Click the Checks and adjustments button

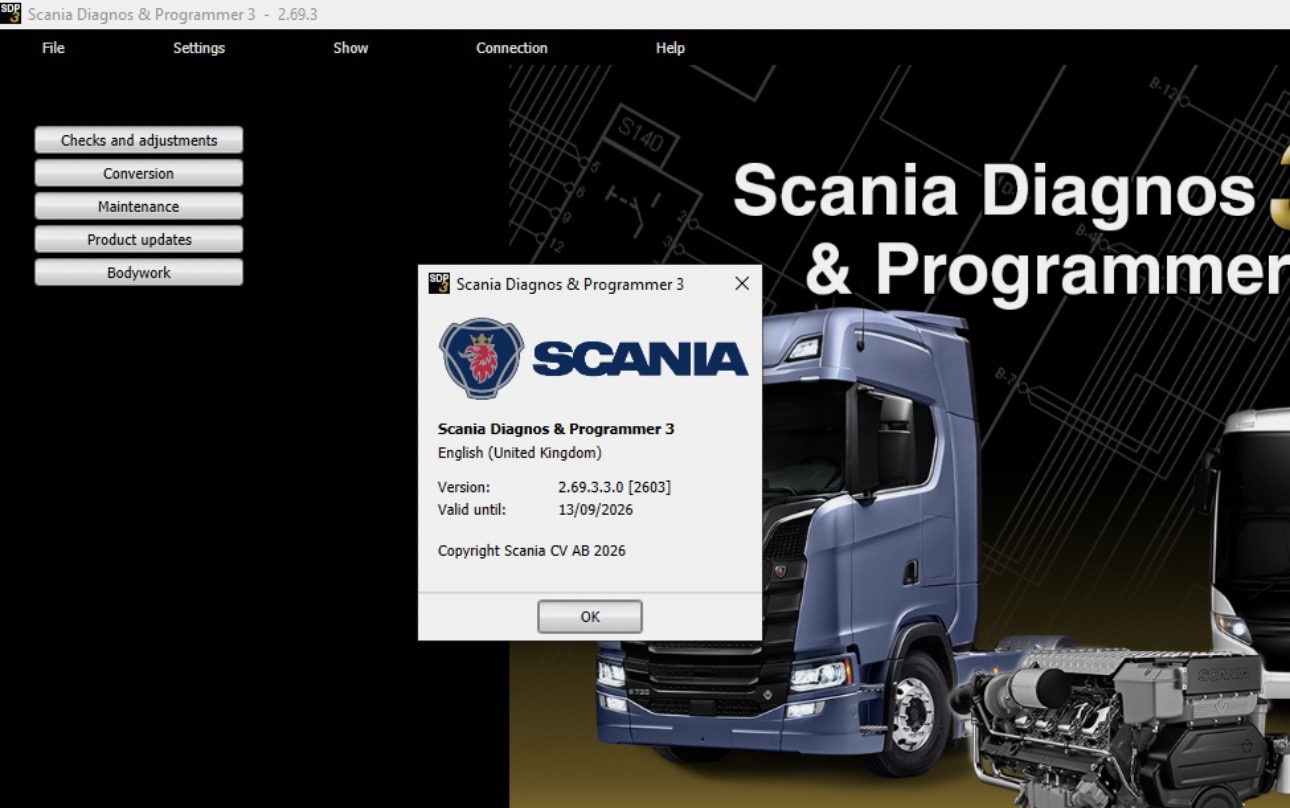point(139,141)
